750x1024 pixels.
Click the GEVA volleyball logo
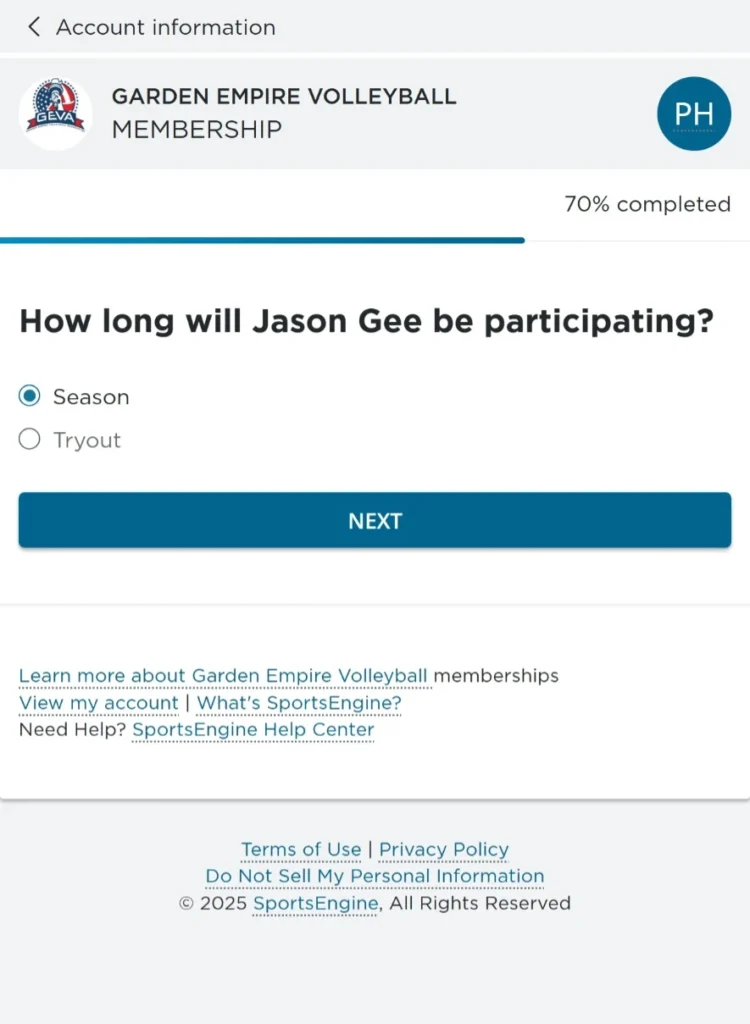click(56, 113)
